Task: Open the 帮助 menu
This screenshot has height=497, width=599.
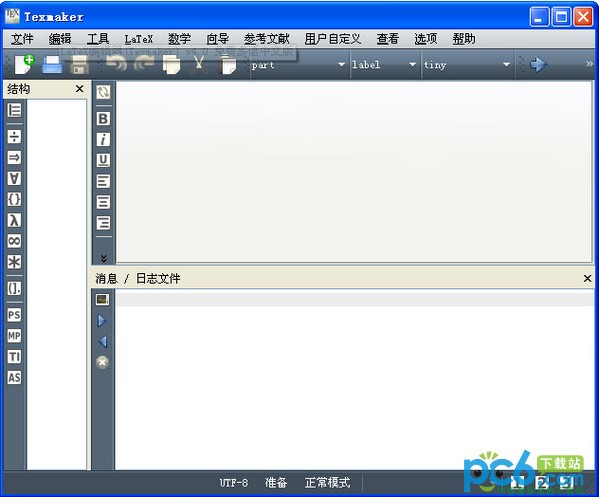Action: pos(464,39)
